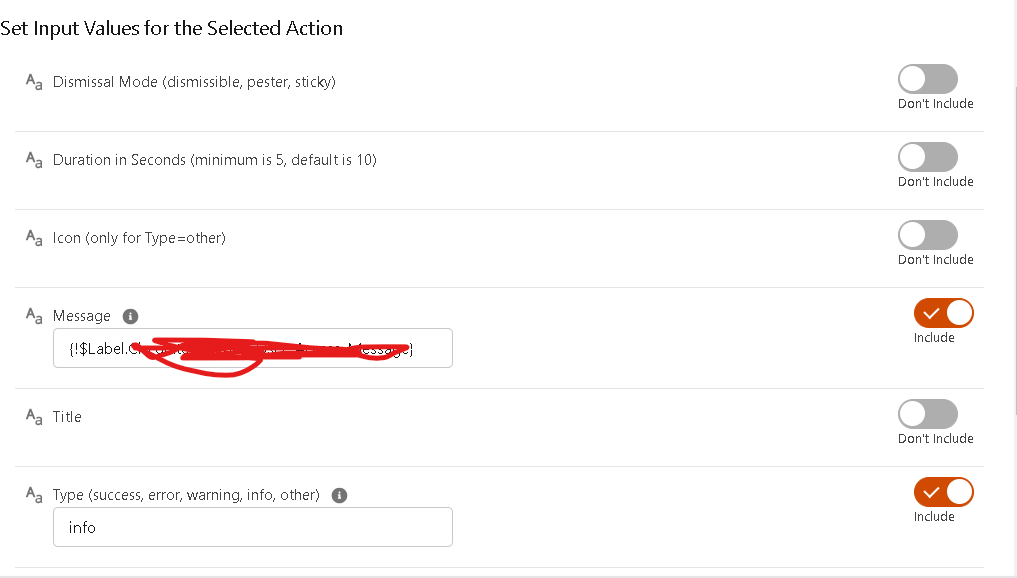Click the Aa icon beside Icon field
Screen dimensions: 1017x578
click(x=34, y=238)
